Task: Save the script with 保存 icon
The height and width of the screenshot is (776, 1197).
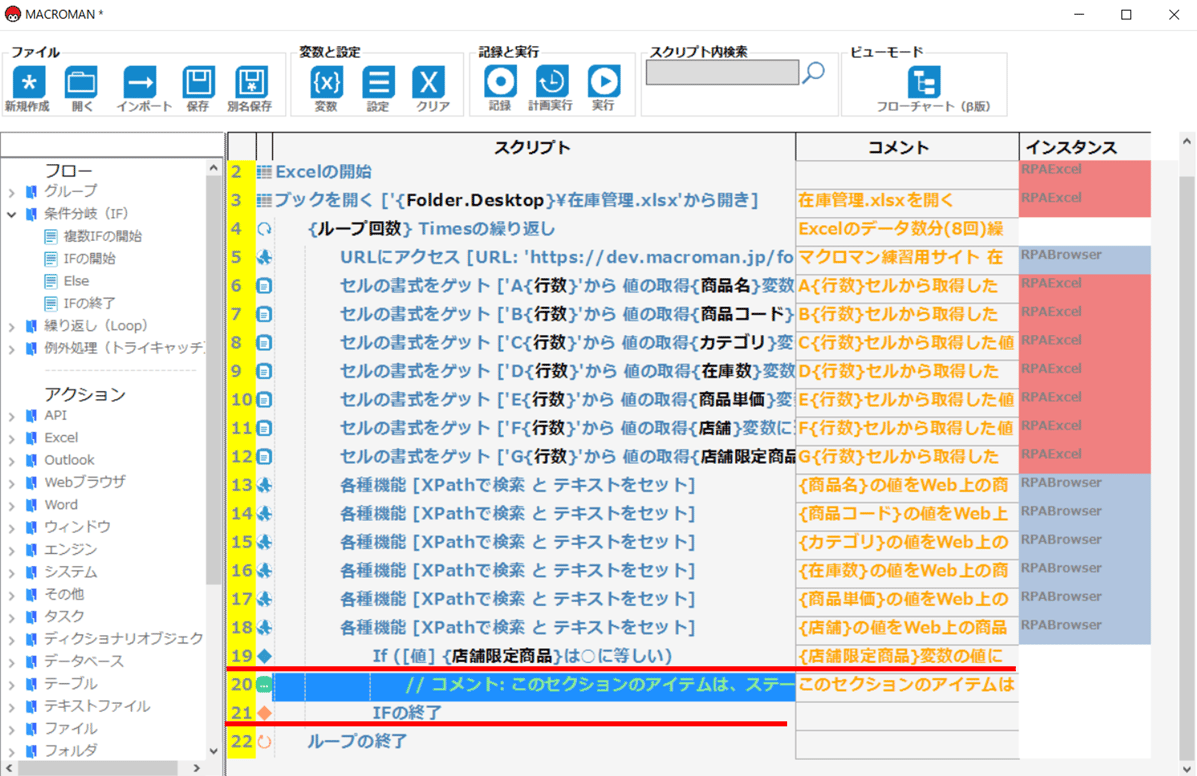Action: tap(198, 82)
